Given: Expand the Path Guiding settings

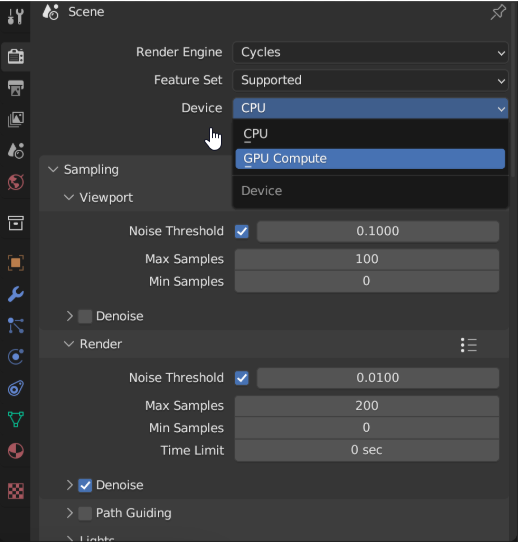Looking at the screenshot, I should 69,513.
